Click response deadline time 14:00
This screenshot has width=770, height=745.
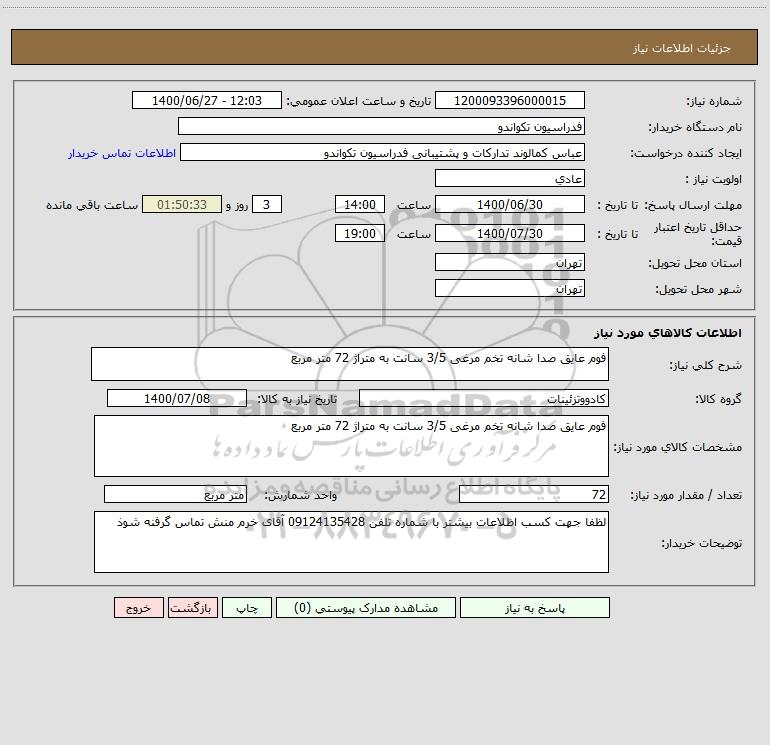[359, 204]
